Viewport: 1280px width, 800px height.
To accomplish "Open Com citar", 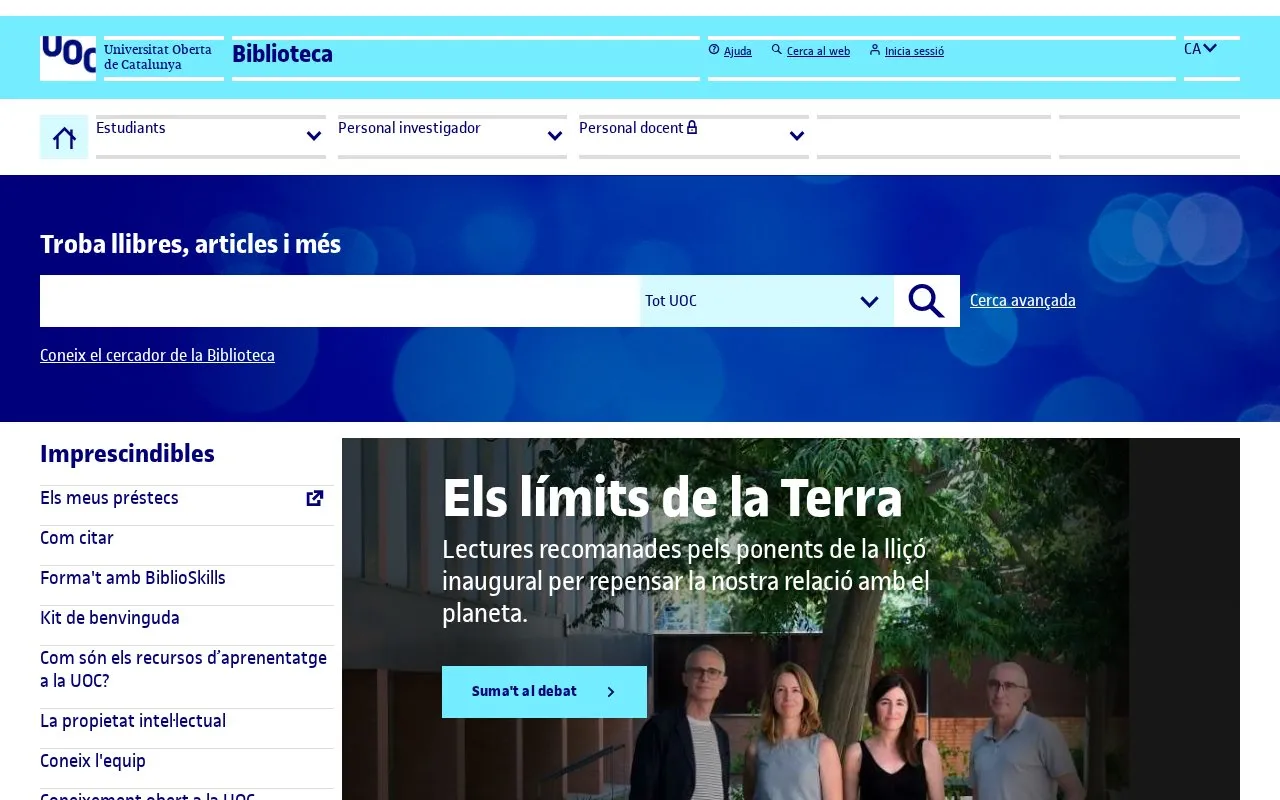I will (x=77, y=538).
